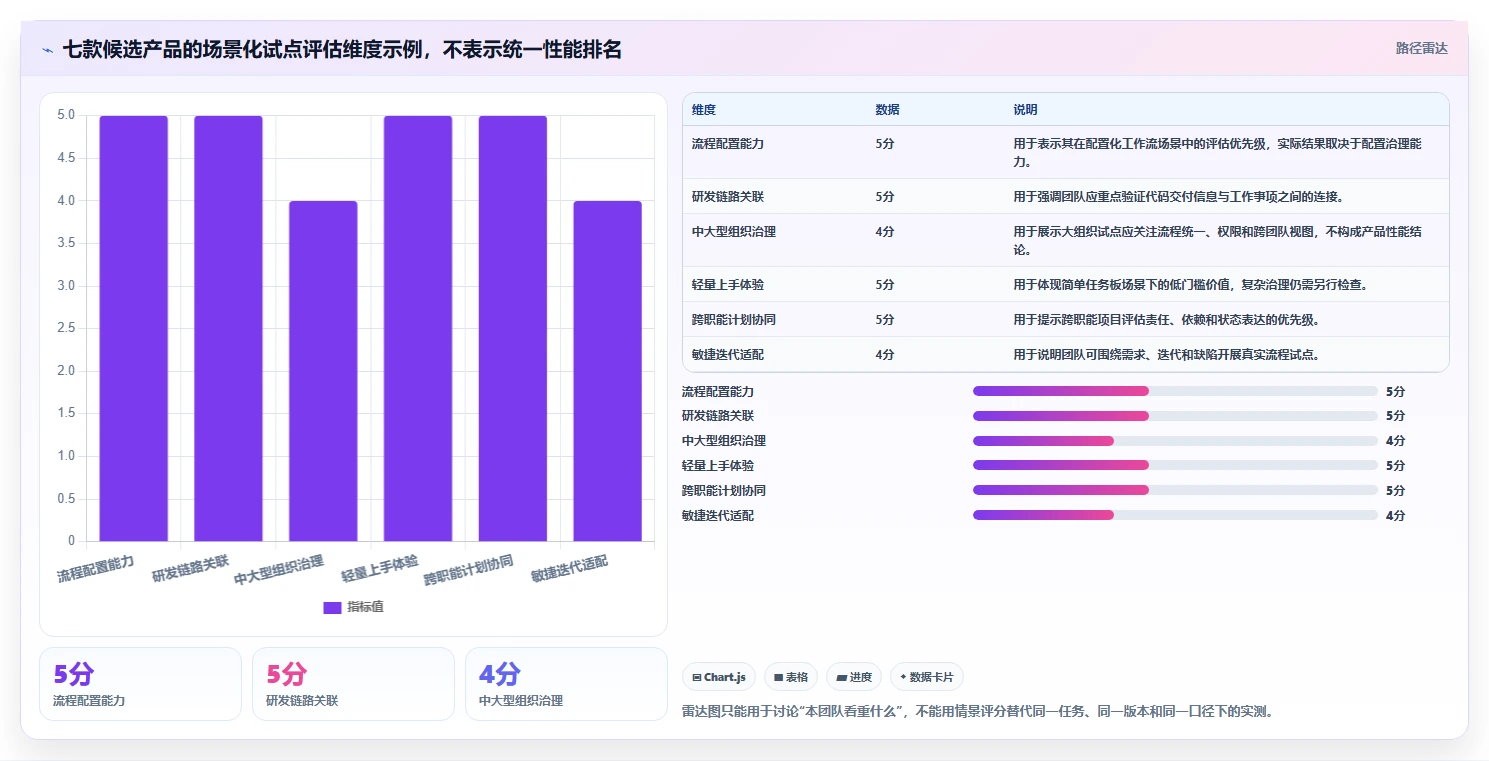Click the 5.0 y-axis label
This screenshot has width=1489, height=761.
tap(65, 115)
